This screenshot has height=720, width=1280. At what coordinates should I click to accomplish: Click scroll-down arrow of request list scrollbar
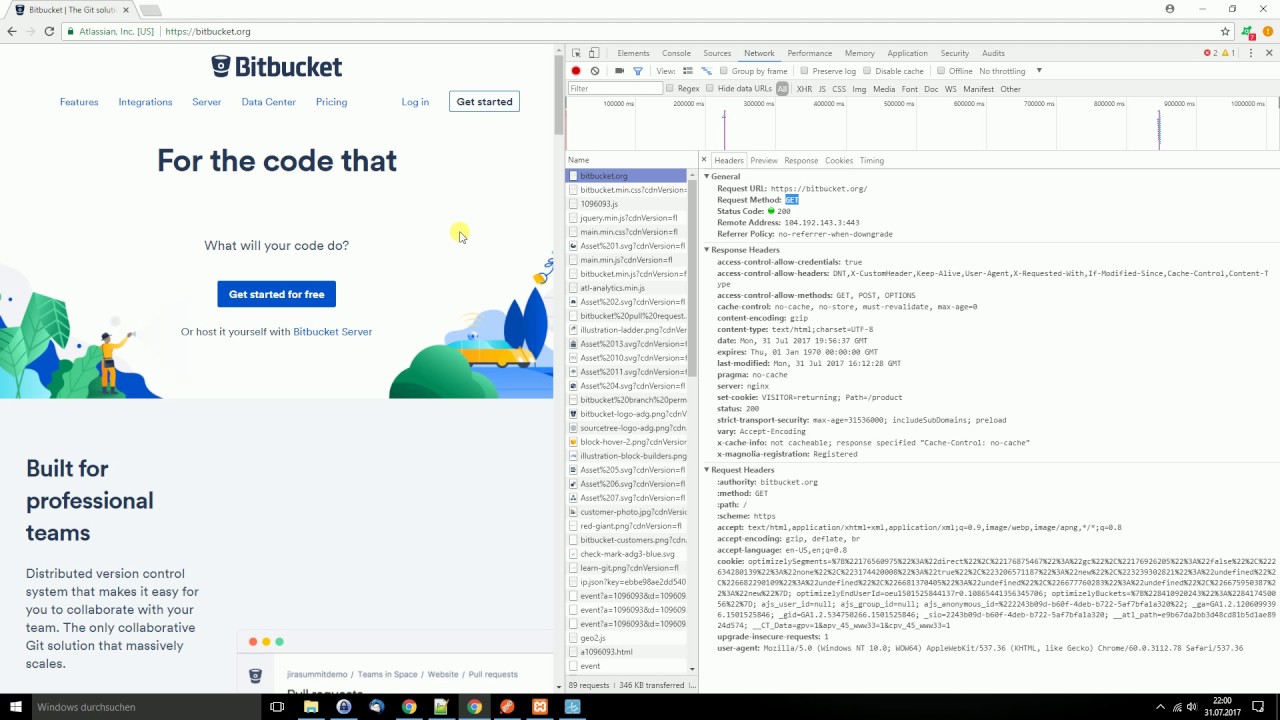point(692,668)
